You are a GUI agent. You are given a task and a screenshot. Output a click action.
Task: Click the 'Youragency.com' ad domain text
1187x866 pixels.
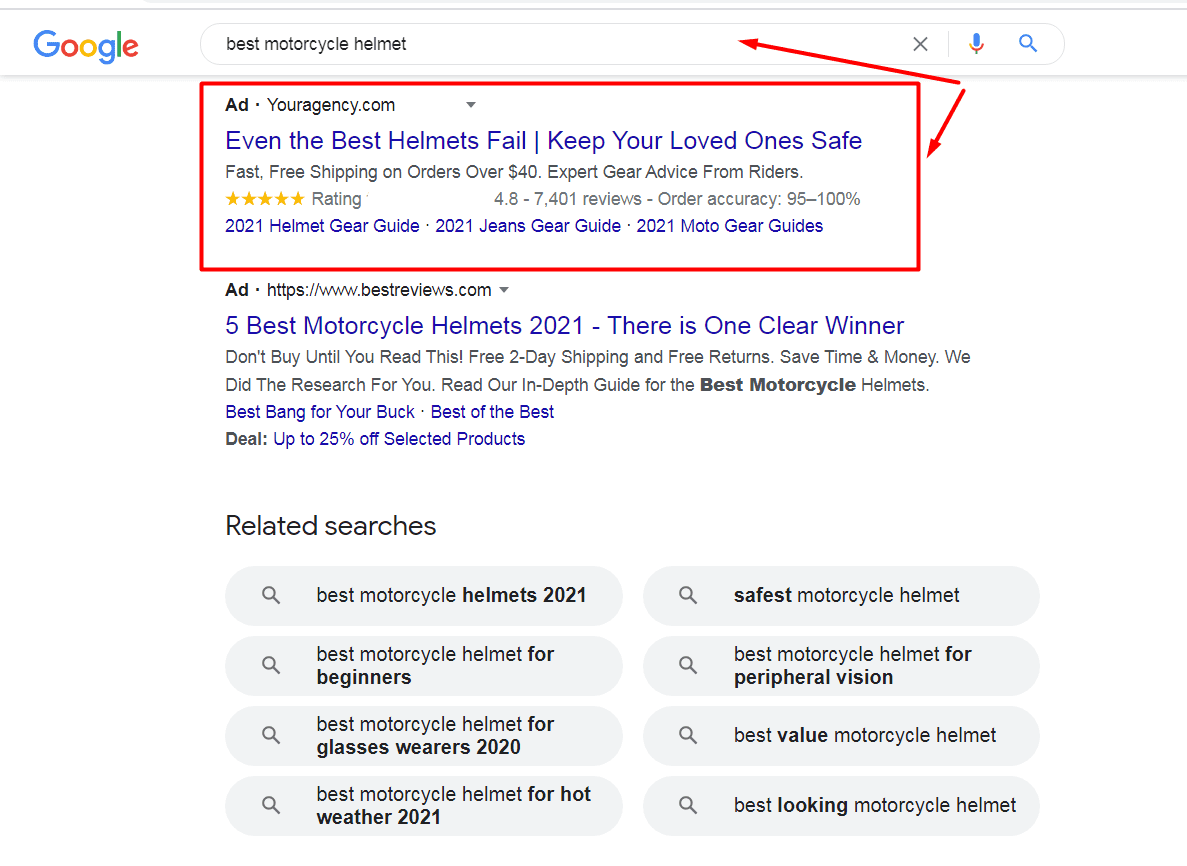click(331, 104)
